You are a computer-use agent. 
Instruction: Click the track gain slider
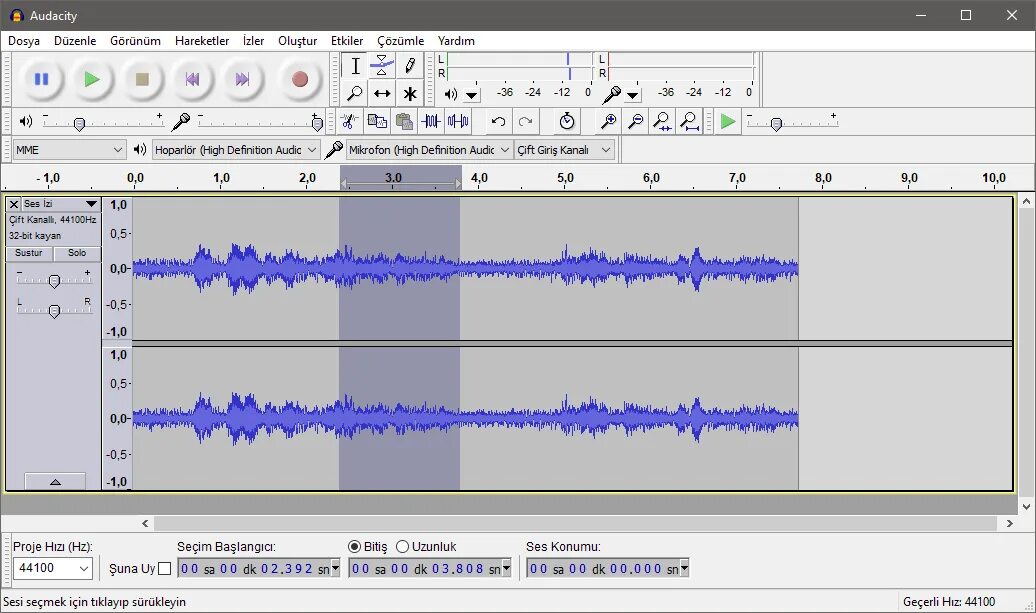pyautogui.click(x=54, y=280)
